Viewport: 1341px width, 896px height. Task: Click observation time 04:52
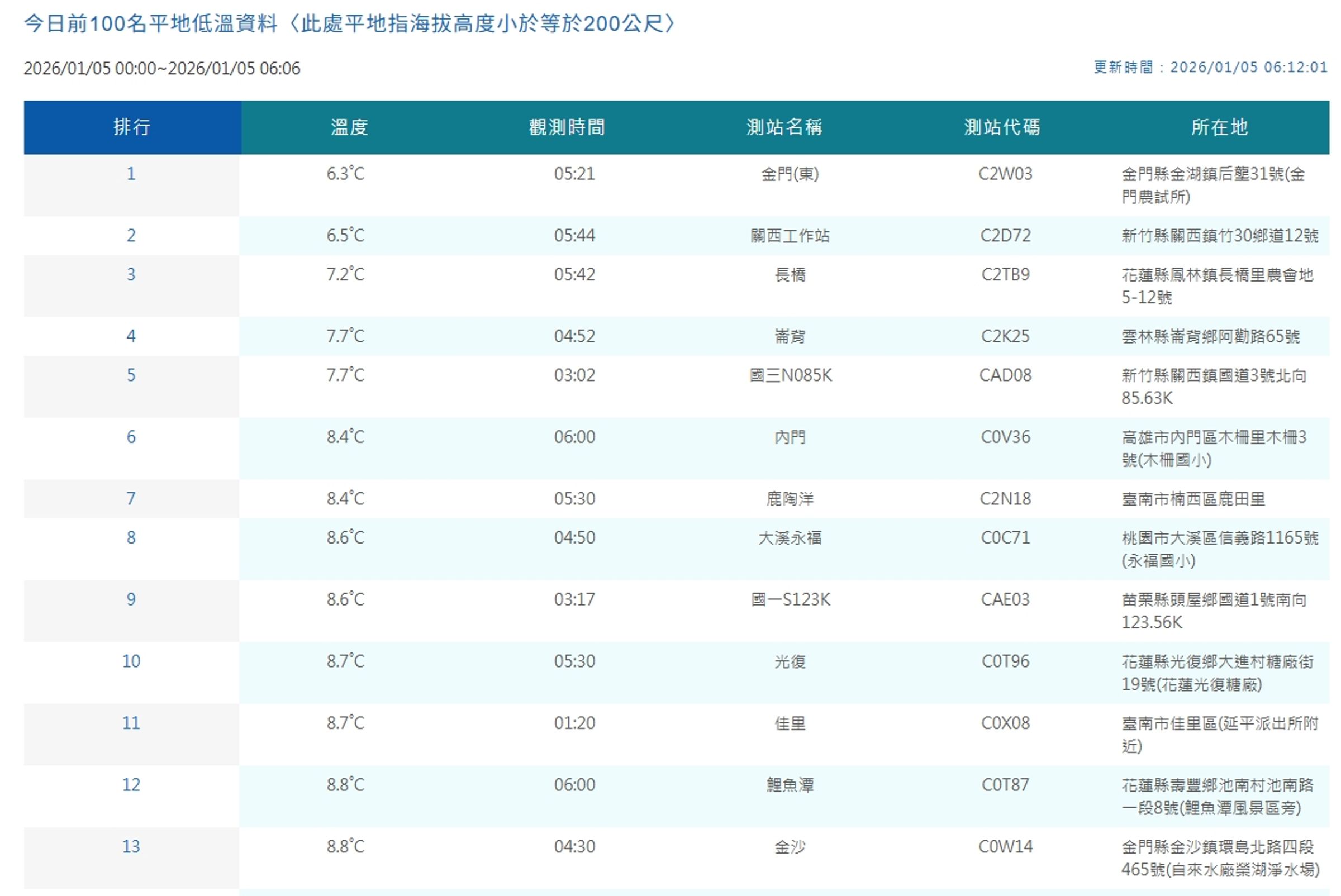pos(574,336)
